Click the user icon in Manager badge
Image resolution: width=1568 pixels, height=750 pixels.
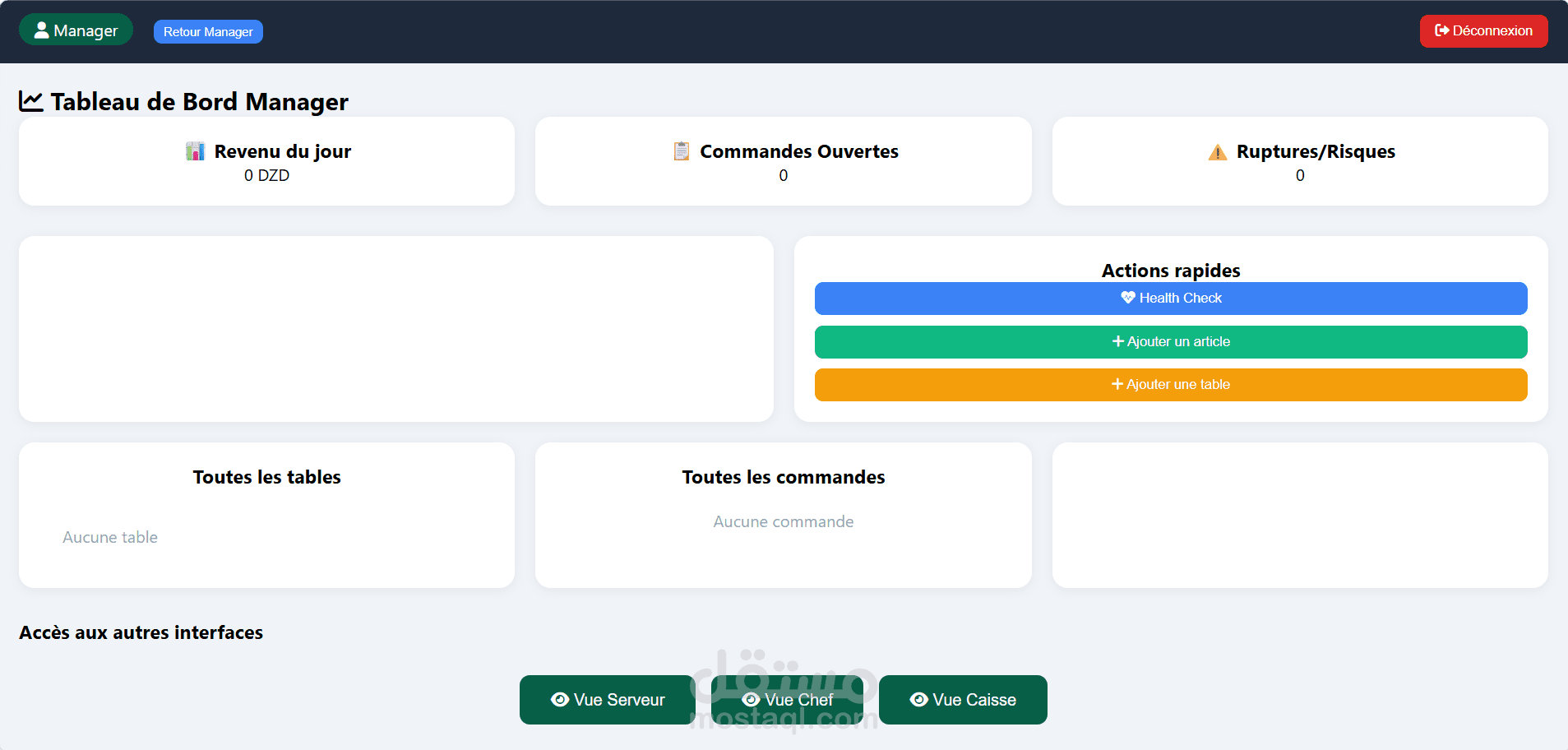[x=41, y=30]
